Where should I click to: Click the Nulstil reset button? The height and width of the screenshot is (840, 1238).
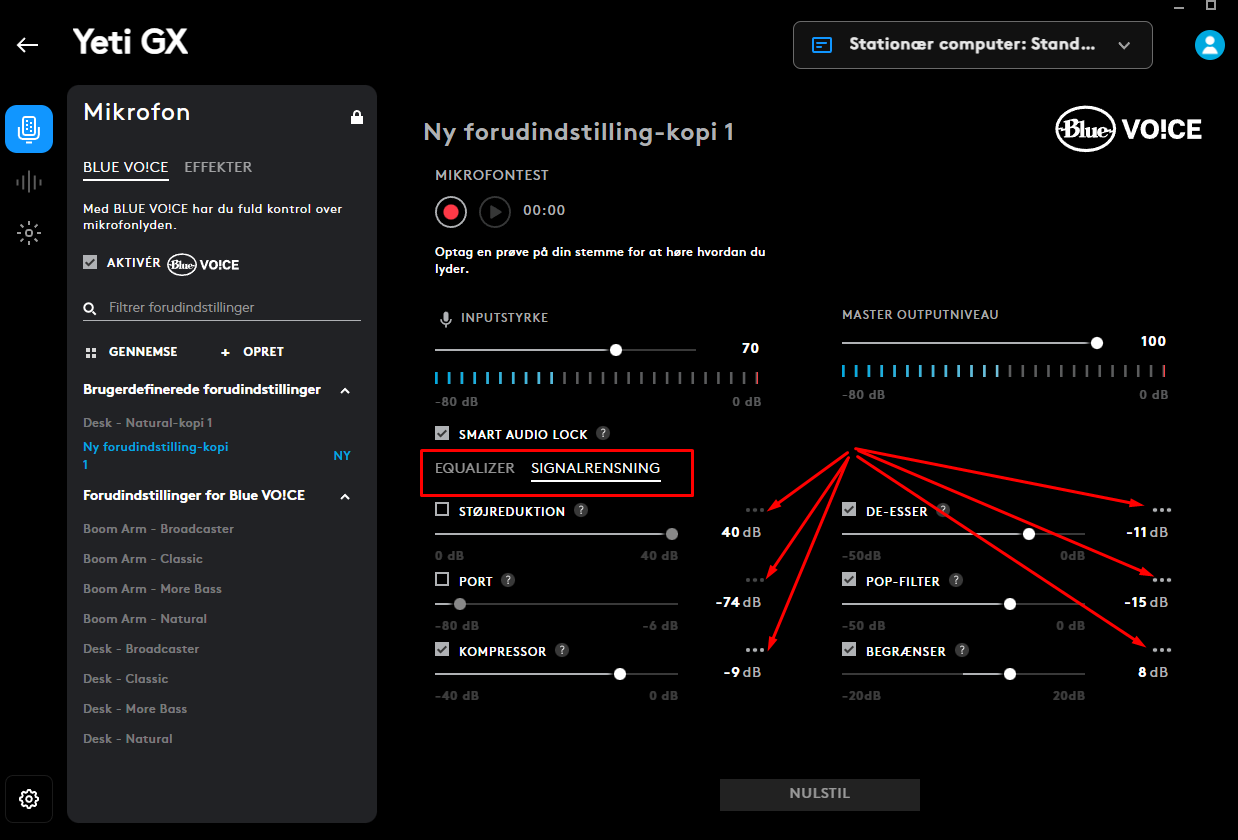820,794
